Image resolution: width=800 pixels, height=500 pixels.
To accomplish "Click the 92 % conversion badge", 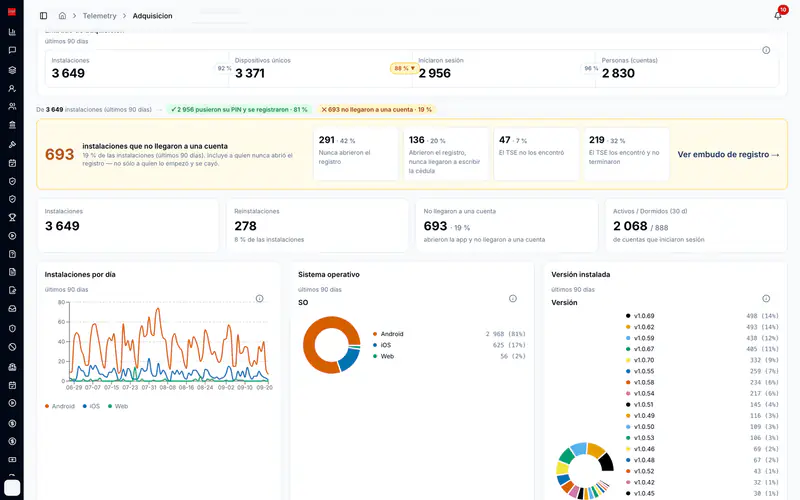I will tap(224, 68).
